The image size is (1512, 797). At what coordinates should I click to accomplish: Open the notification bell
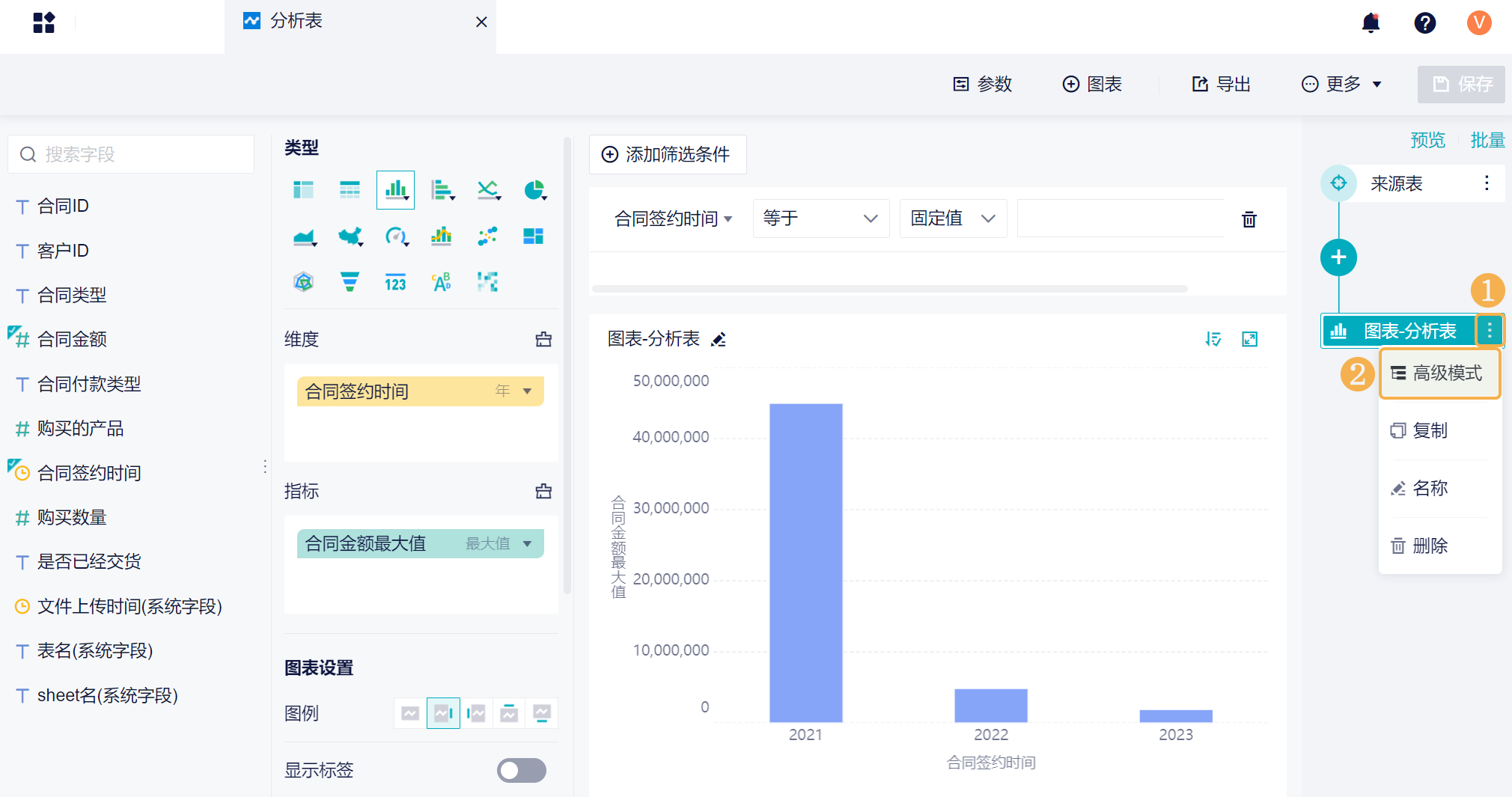1371,23
